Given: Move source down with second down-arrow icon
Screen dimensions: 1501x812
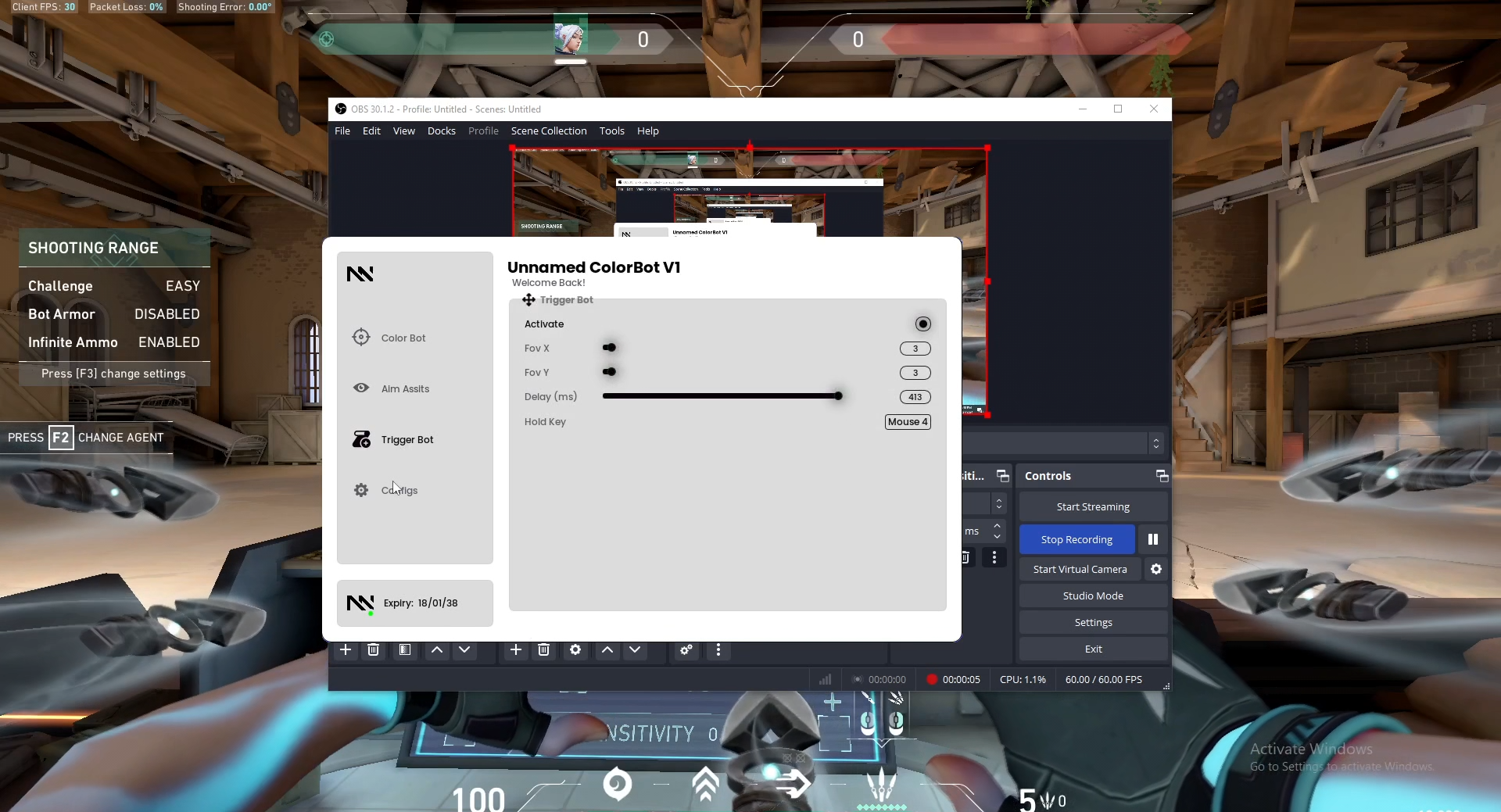Looking at the screenshot, I should pyautogui.click(x=635, y=649).
